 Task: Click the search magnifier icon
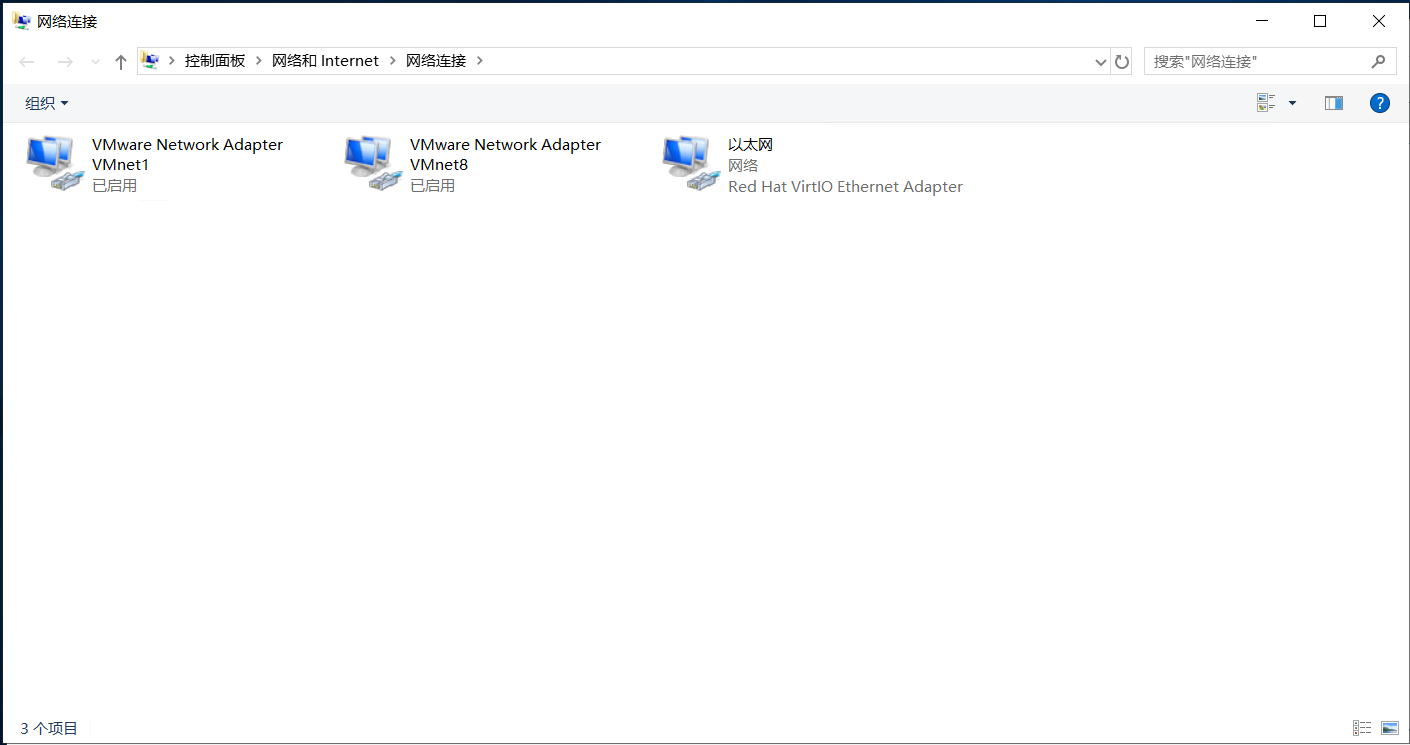(x=1378, y=61)
